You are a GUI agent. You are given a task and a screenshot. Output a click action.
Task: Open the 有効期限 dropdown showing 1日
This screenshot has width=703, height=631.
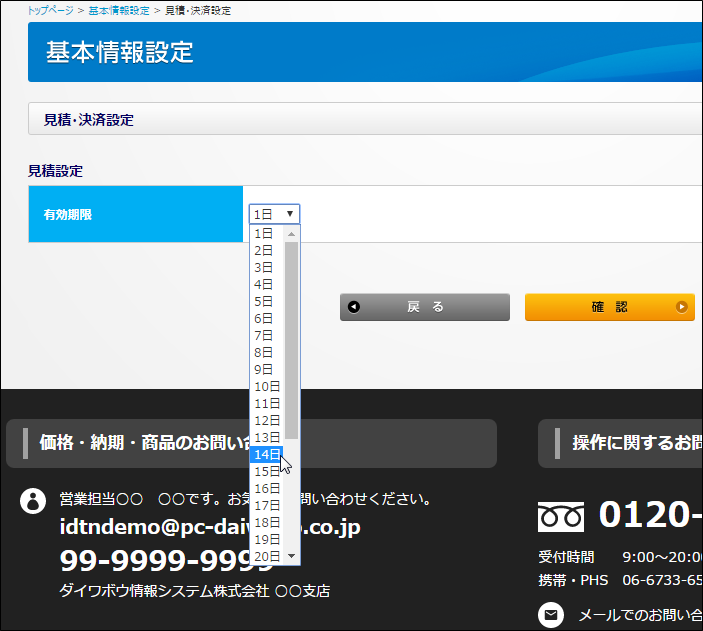click(x=274, y=214)
